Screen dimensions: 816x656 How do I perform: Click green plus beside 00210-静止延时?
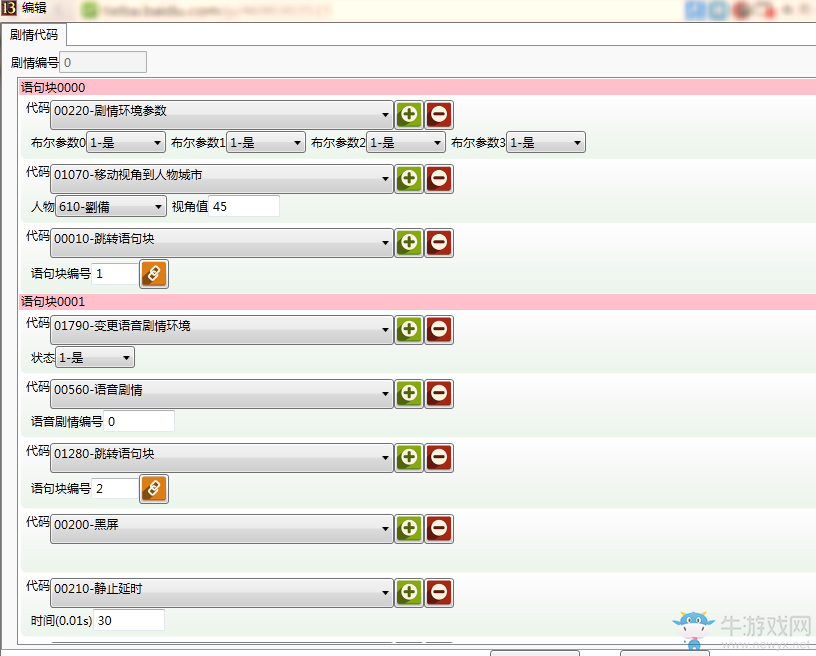pos(409,592)
